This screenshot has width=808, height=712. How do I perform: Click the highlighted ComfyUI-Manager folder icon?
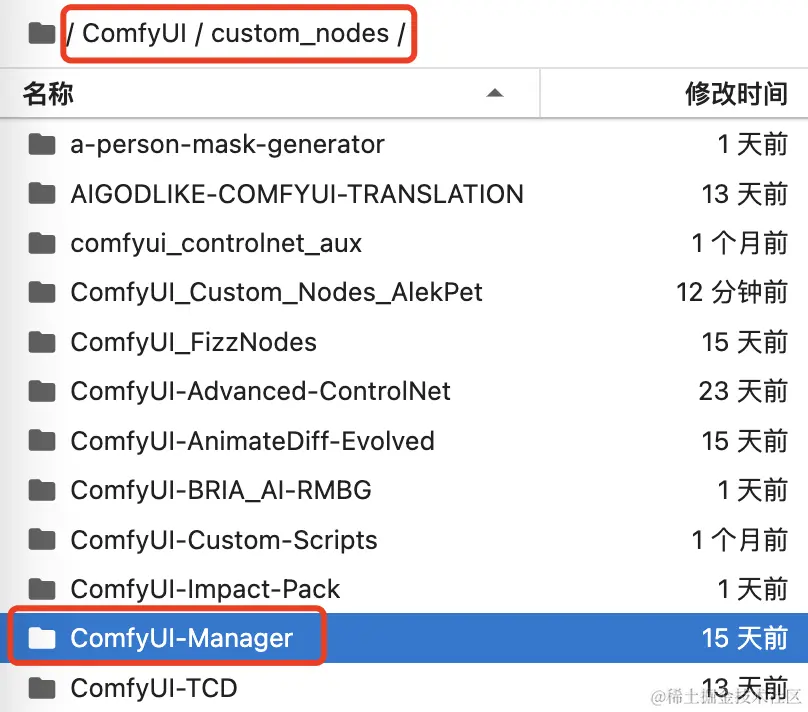click(x=42, y=638)
